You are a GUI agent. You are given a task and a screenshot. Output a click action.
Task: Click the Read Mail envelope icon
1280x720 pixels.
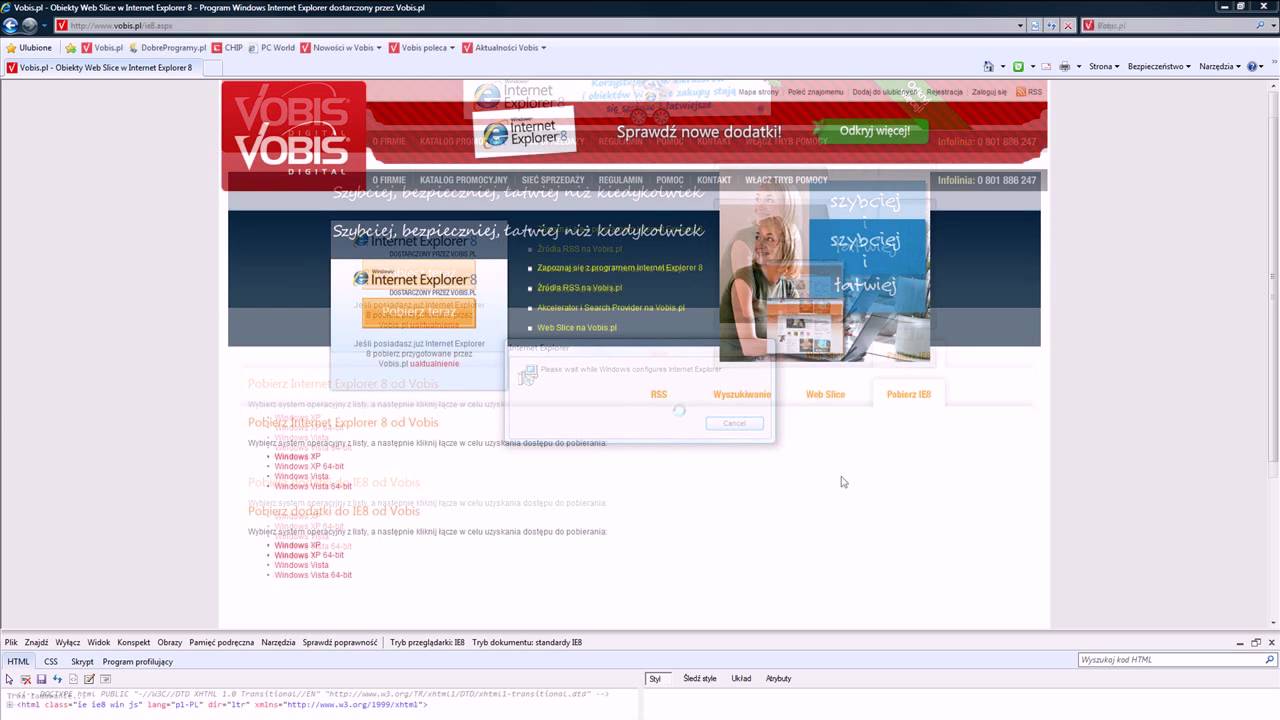point(1045,67)
